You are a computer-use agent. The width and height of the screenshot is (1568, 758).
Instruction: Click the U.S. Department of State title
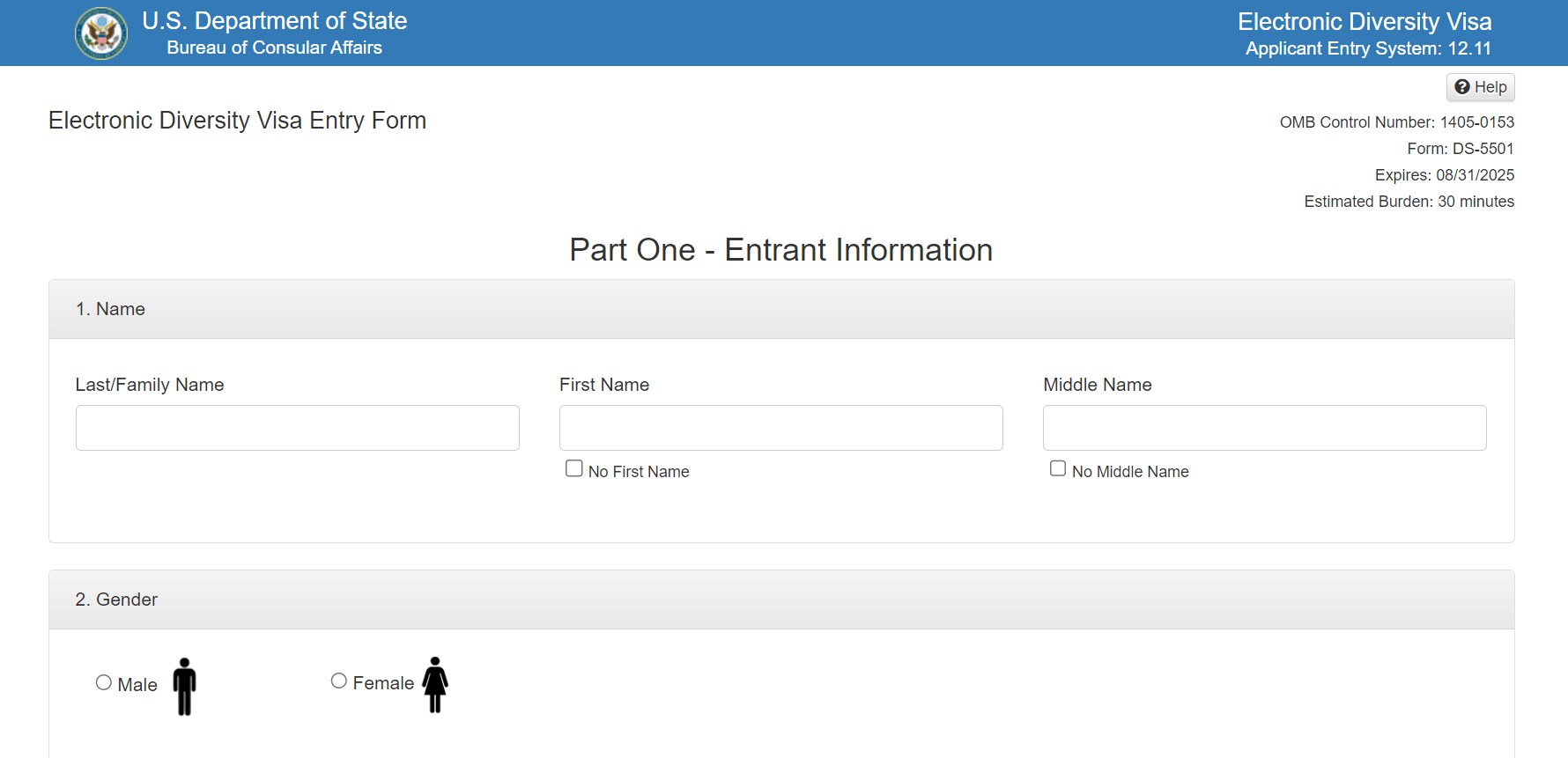274,21
